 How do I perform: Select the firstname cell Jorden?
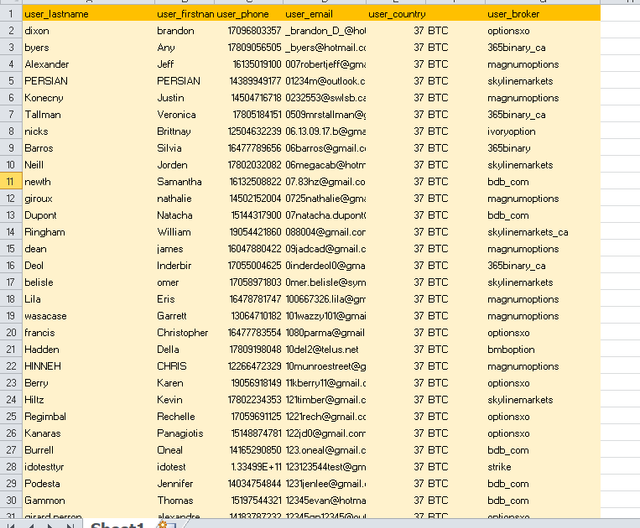click(184, 165)
